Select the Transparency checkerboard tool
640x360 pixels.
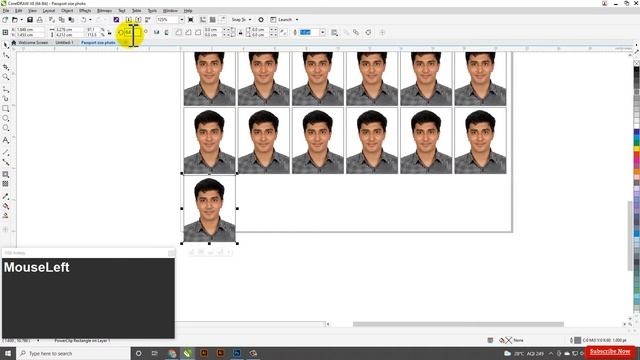[x=6, y=184]
